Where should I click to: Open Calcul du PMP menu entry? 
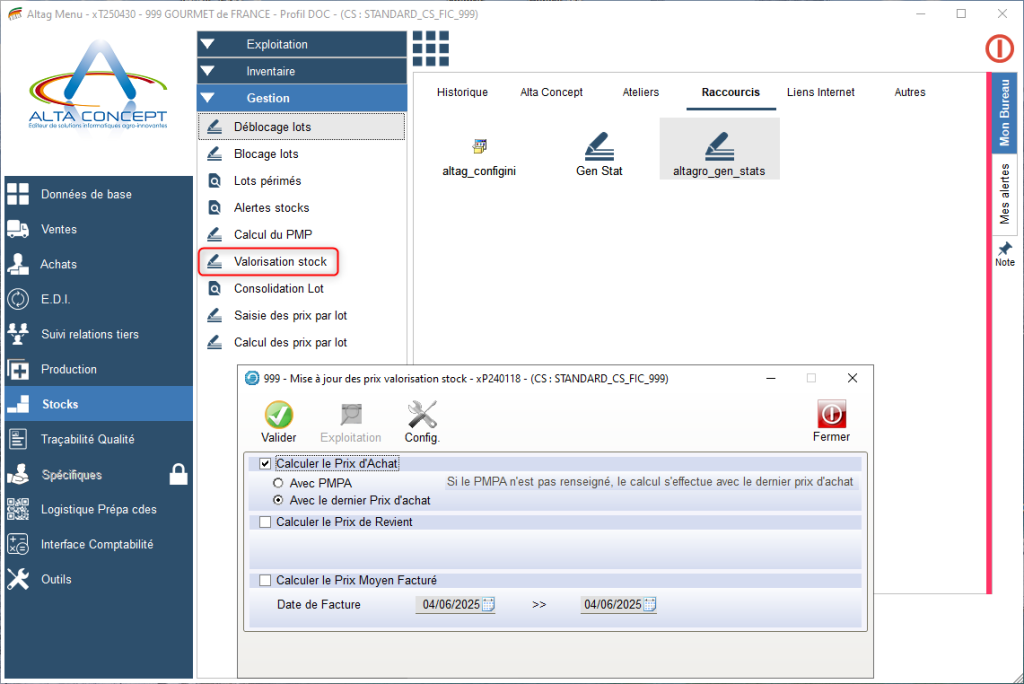(272, 235)
